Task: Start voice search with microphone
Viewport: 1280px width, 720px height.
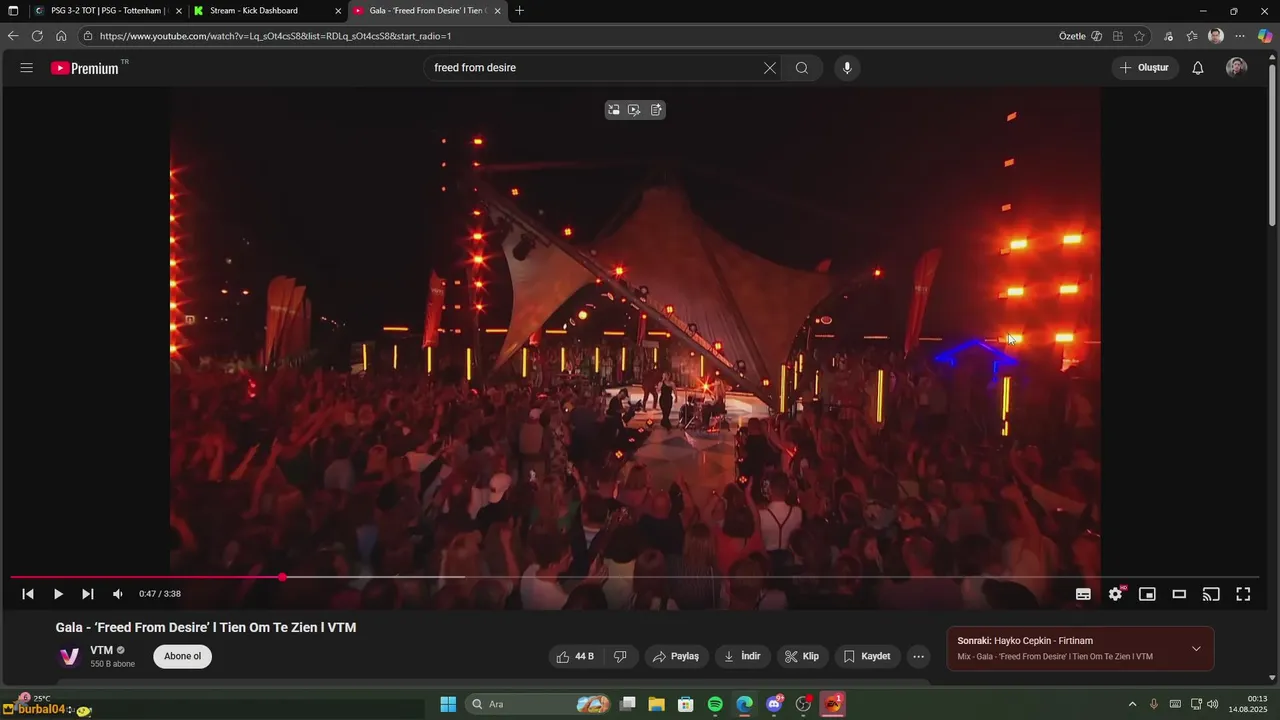Action: coord(847,68)
